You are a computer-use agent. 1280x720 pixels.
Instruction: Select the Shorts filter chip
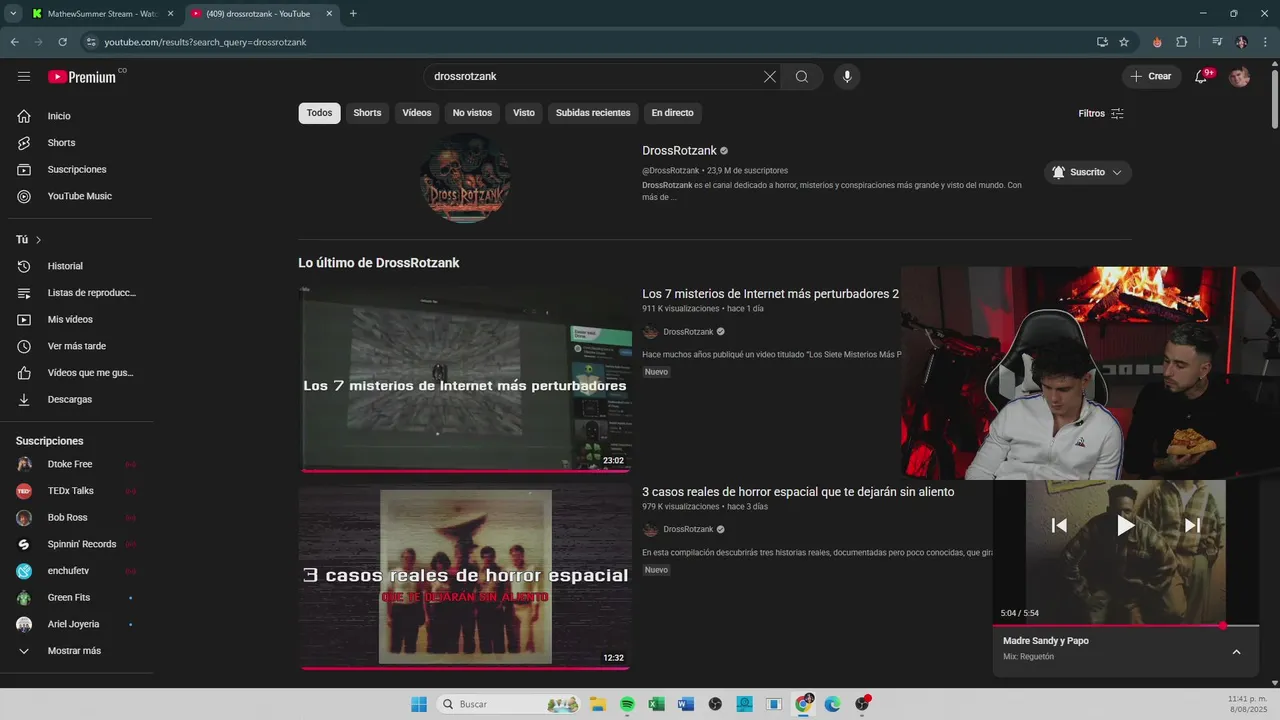click(x=367, y=113)
